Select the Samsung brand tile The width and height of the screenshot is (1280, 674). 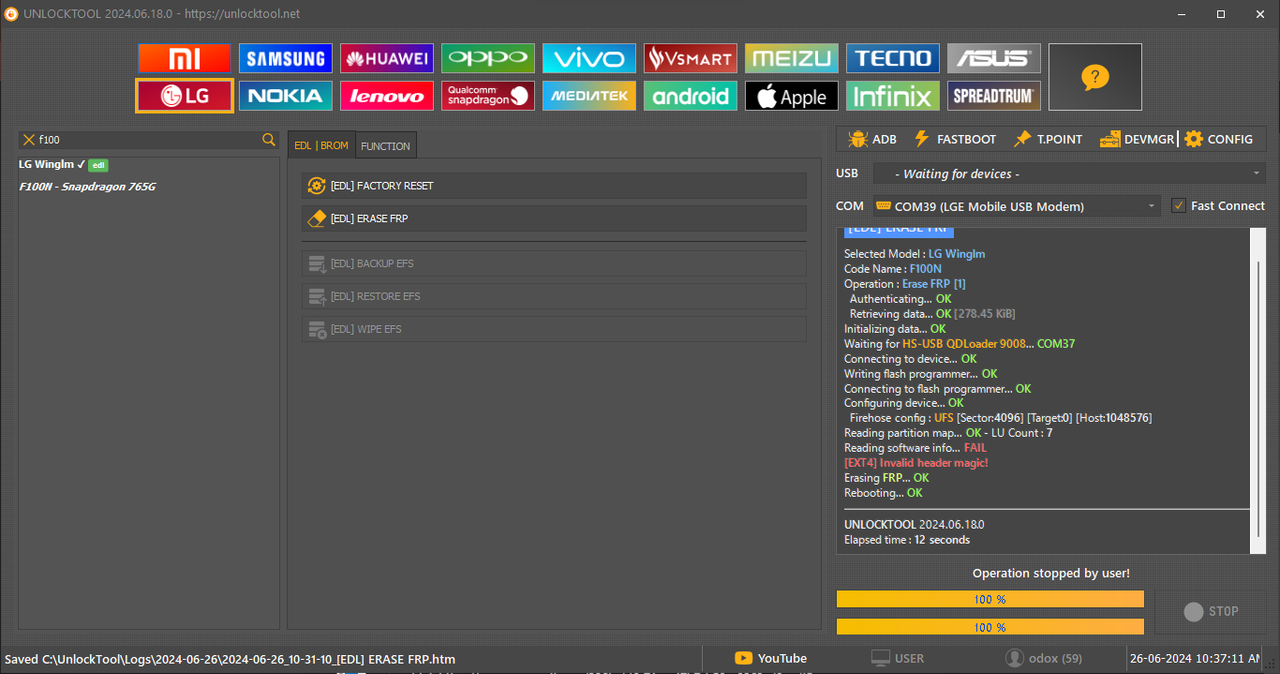click(x=285, y=58)
